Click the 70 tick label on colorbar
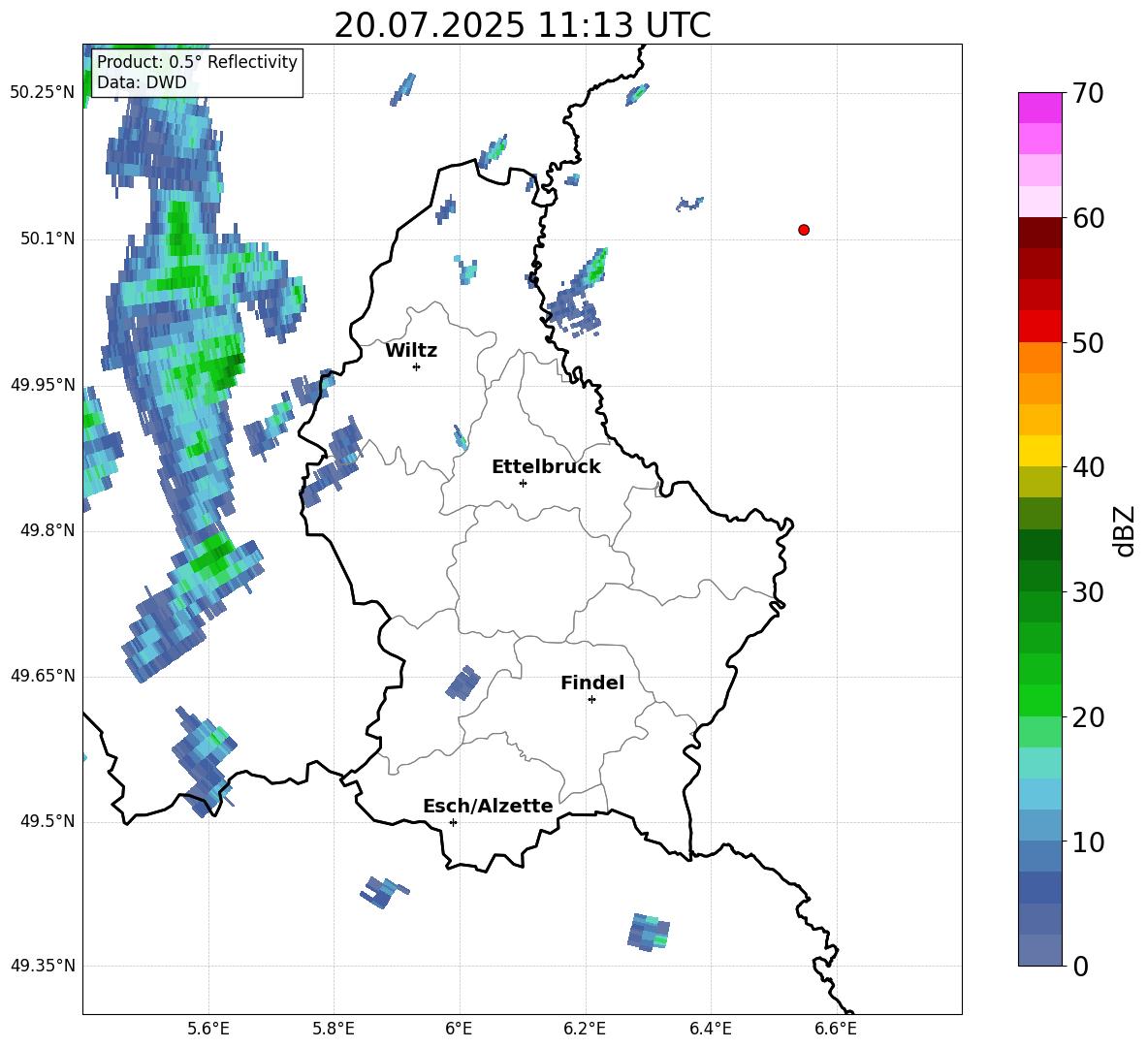The image size is (1148, 1048). (x=1088, y=93)
